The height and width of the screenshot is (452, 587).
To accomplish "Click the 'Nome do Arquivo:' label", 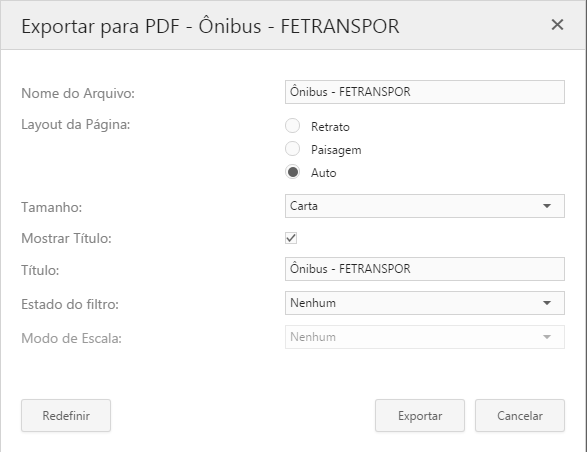I will (x=78, y=93).
